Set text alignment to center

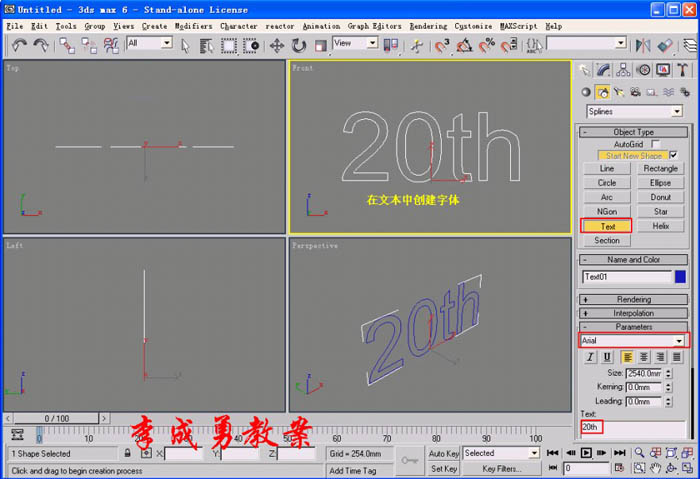tap(644, 357)
